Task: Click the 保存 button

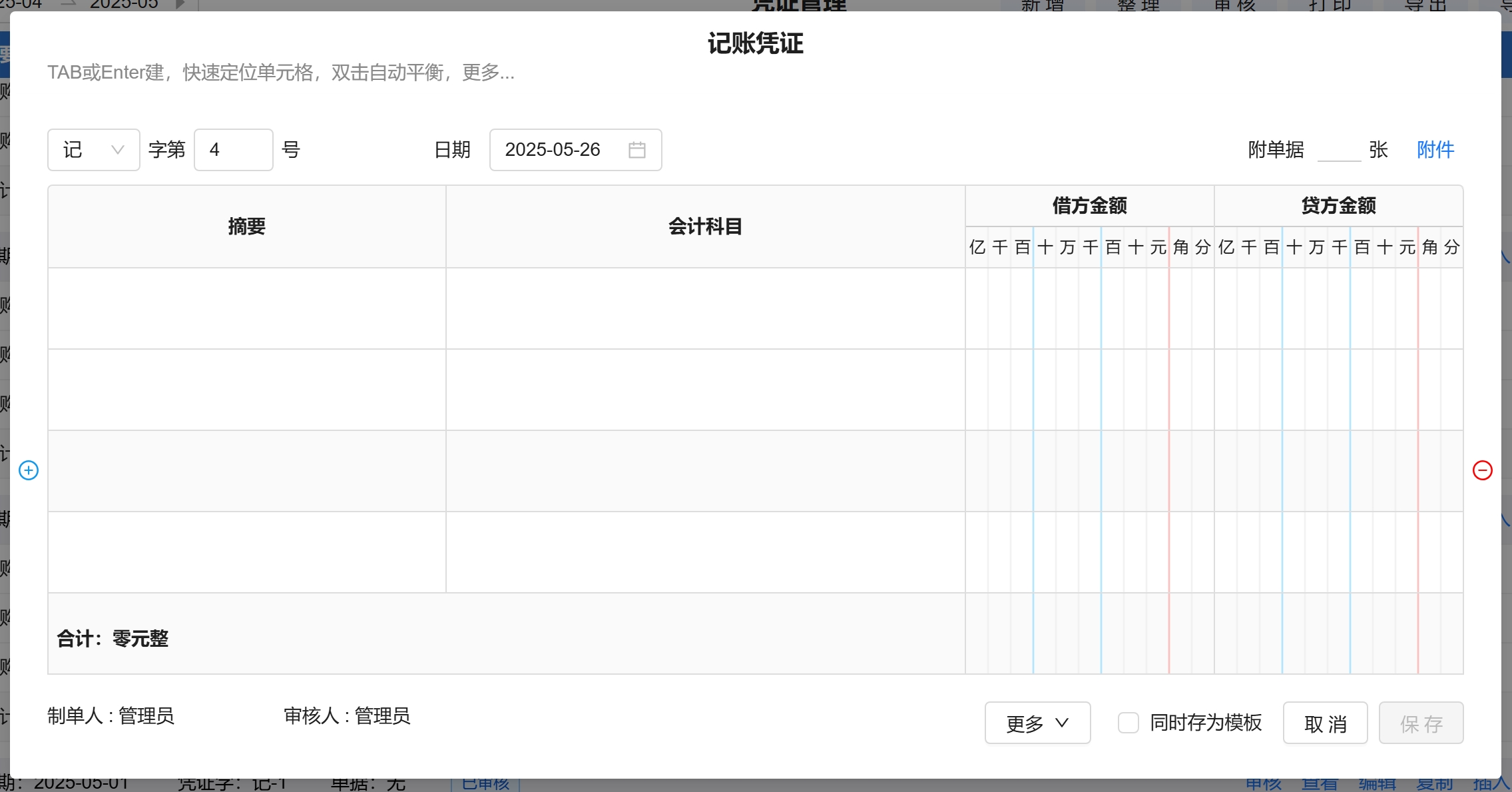Action: [1420, 723]
